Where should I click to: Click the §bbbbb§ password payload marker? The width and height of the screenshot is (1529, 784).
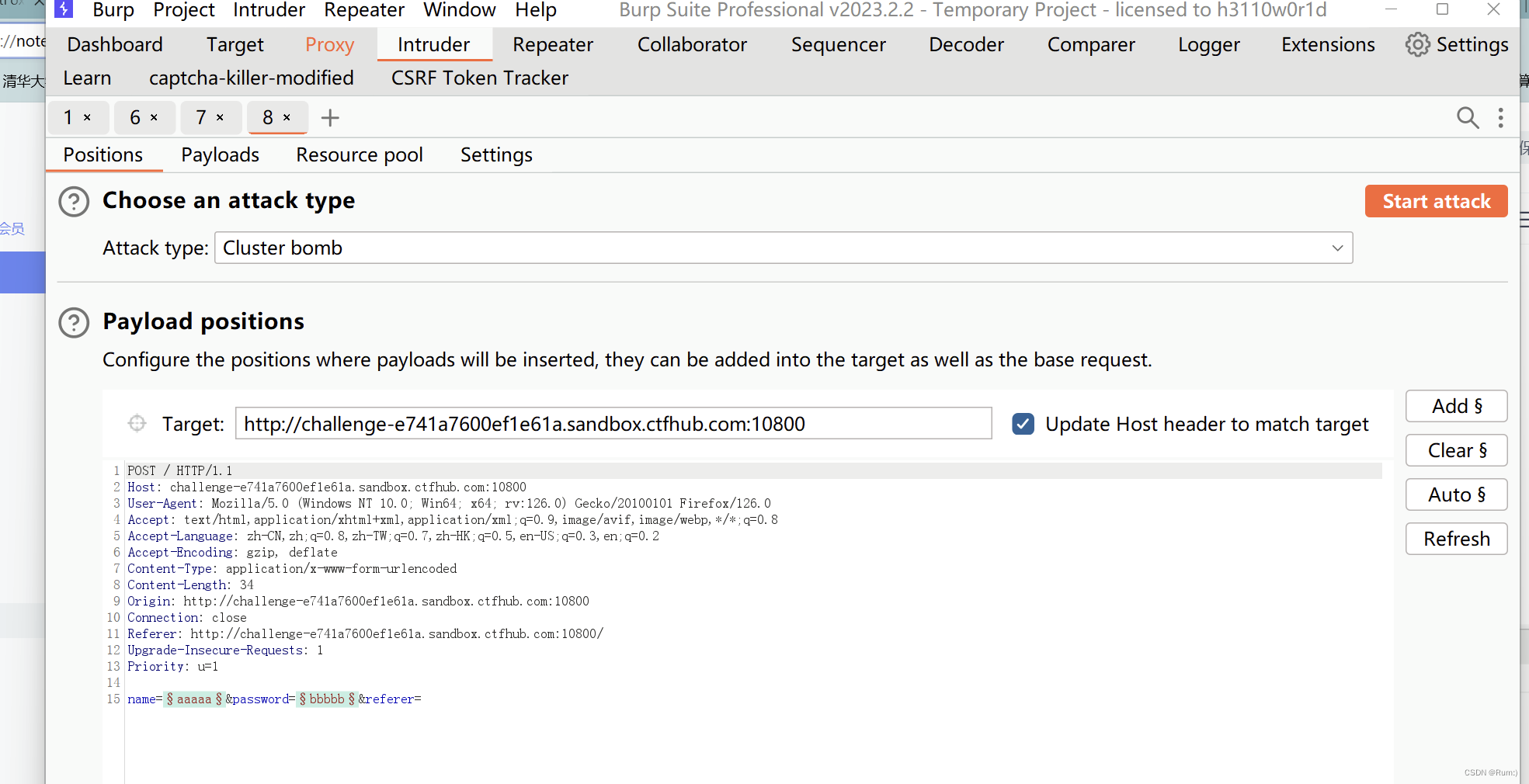[x=327, y=699]
